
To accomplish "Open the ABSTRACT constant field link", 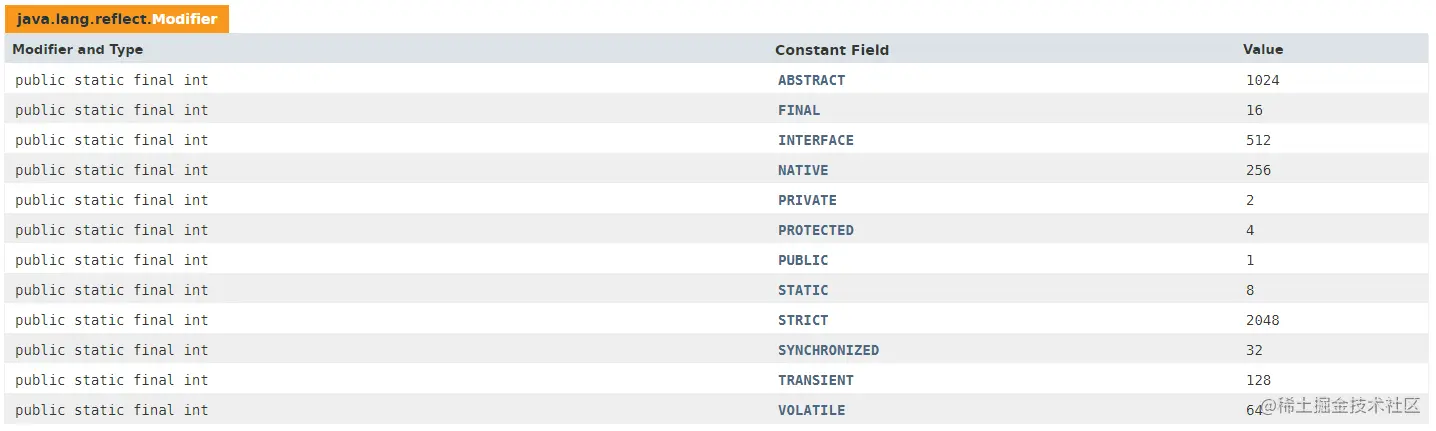I will (811, 80).
